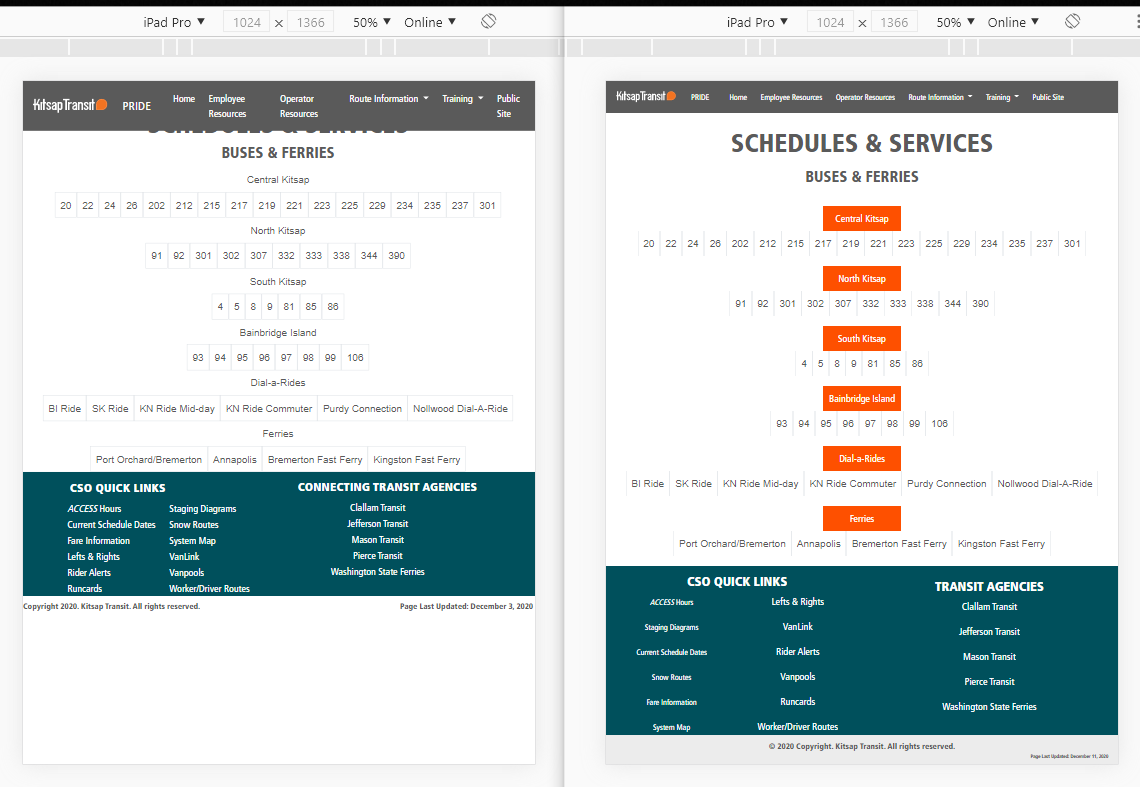Select Purdy Connection on the left page
Viewport: 1140px width, 787px height.
pyautogui.click(x=363, y=408)
